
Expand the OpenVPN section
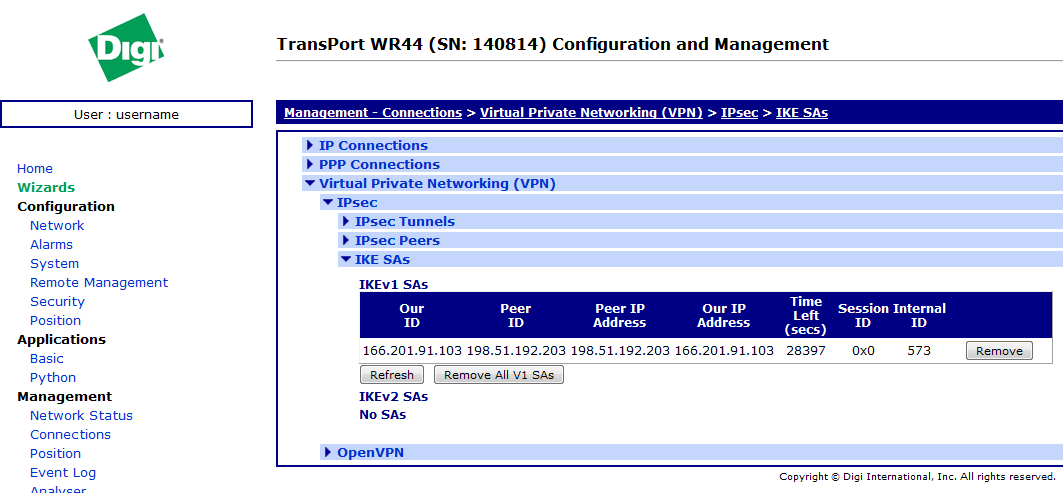[x=370, y=452]
